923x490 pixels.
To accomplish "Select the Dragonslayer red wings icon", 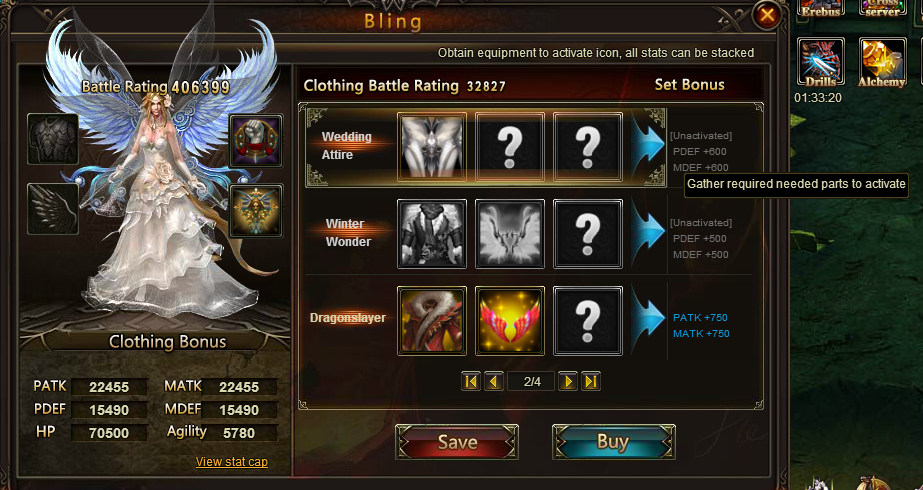I will [x=510, y=321].
